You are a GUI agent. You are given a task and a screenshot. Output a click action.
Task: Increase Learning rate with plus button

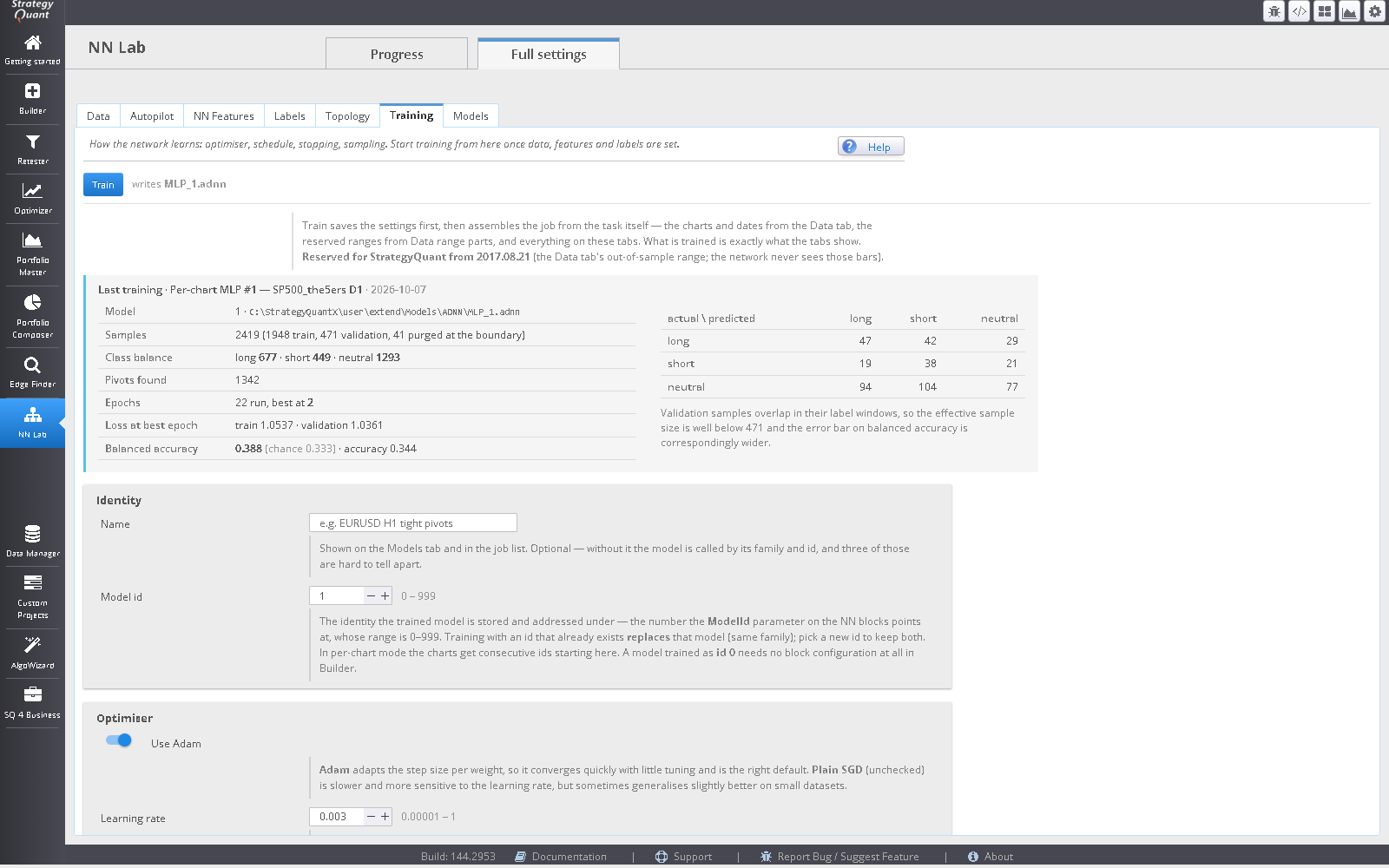coord(385,817)
